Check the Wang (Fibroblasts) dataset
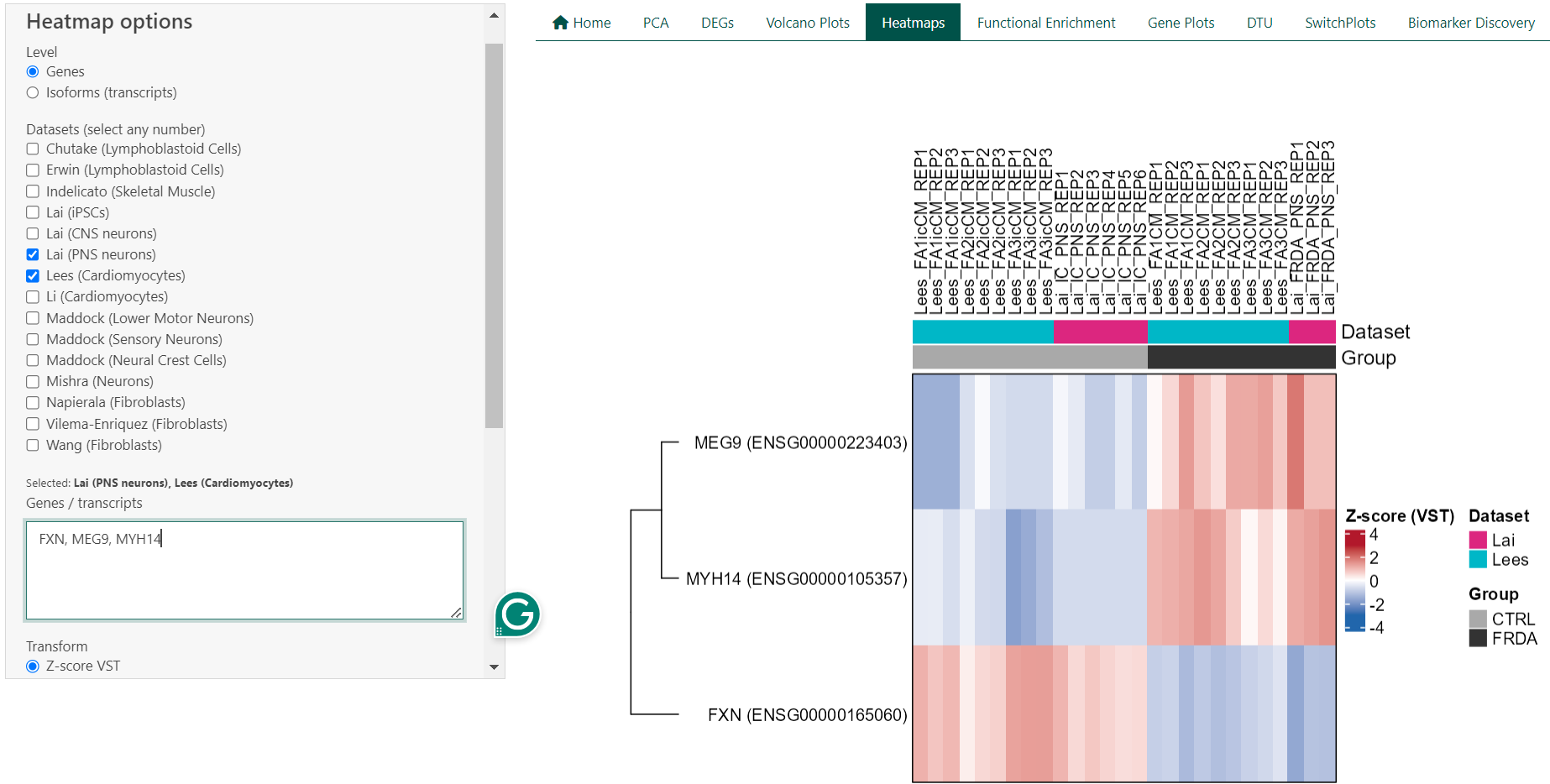The width and height of the screenshot is (1550, 784). coord(33,446)
